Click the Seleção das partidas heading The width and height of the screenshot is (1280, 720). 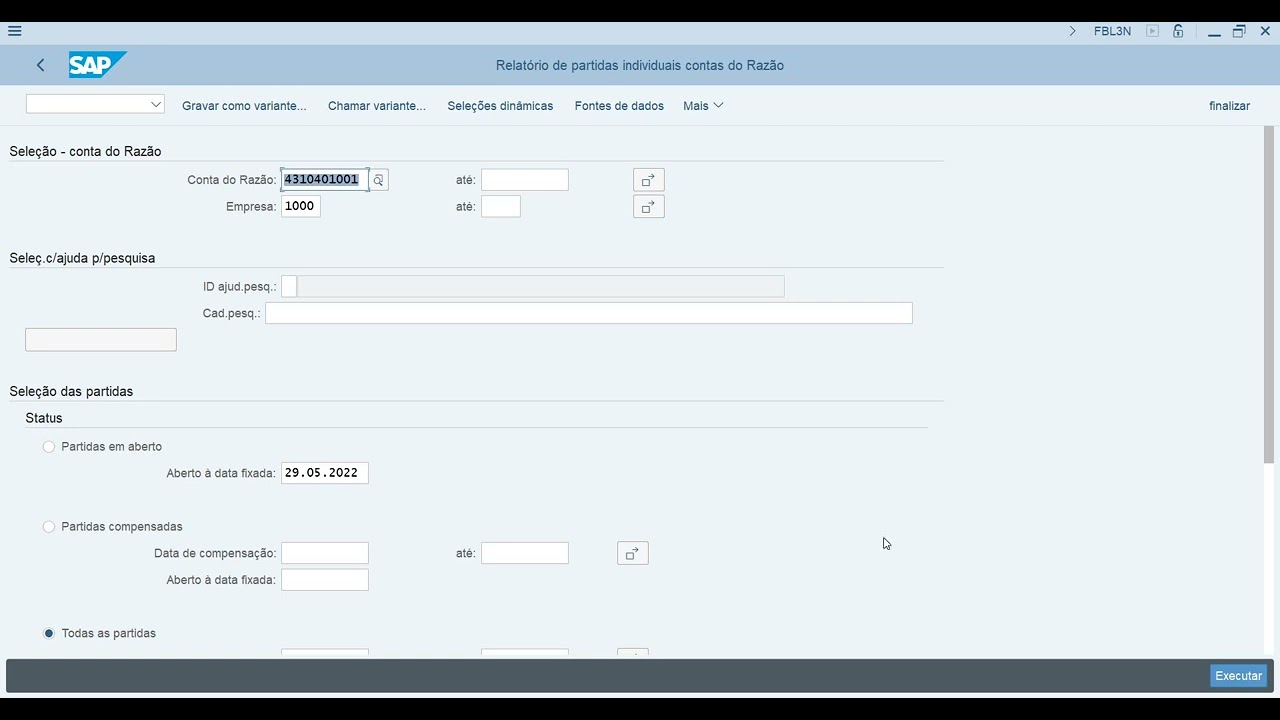[x=71, y=391]
